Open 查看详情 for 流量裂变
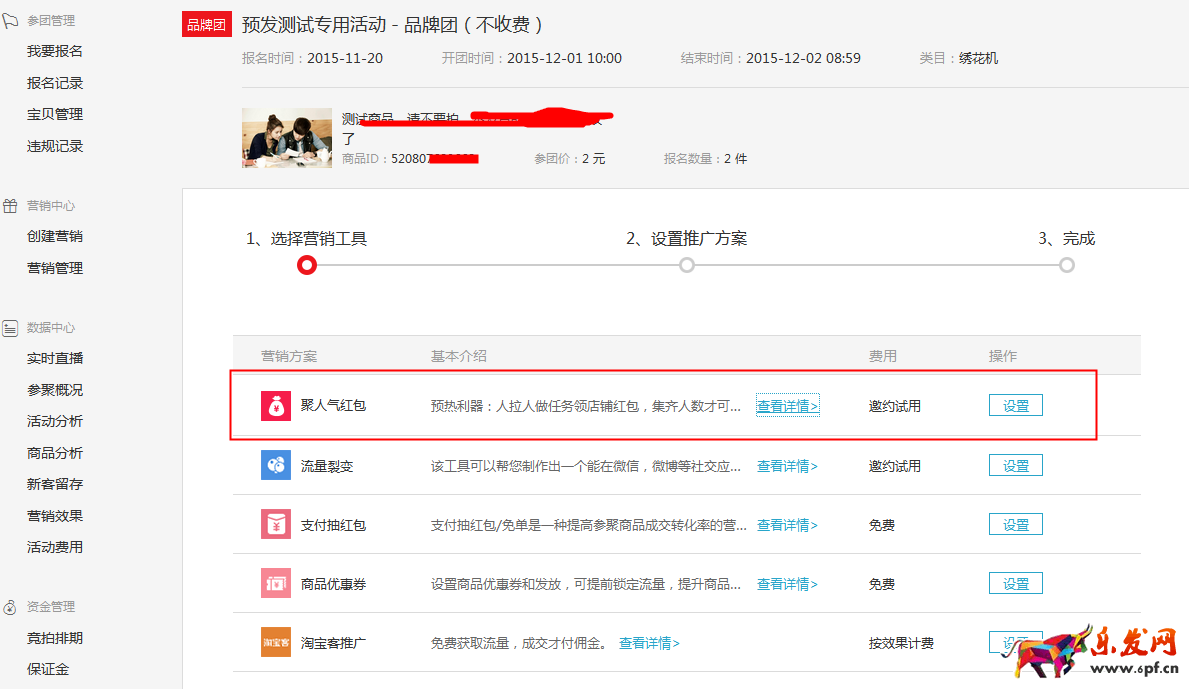The width and height of the screenshot is (1189, 689). [788, 464]
